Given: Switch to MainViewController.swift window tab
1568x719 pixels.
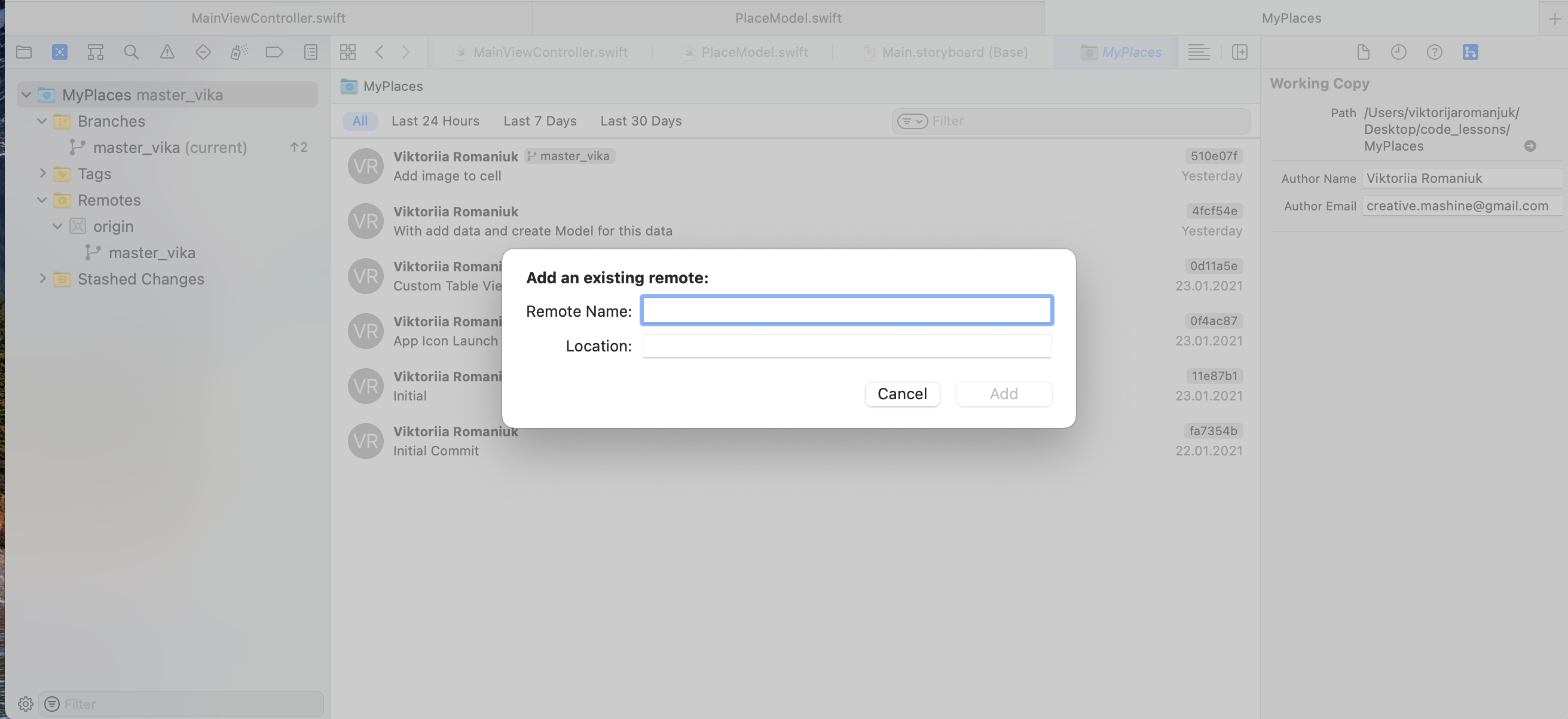Looking at the screenshot, I should pos(268,19).
